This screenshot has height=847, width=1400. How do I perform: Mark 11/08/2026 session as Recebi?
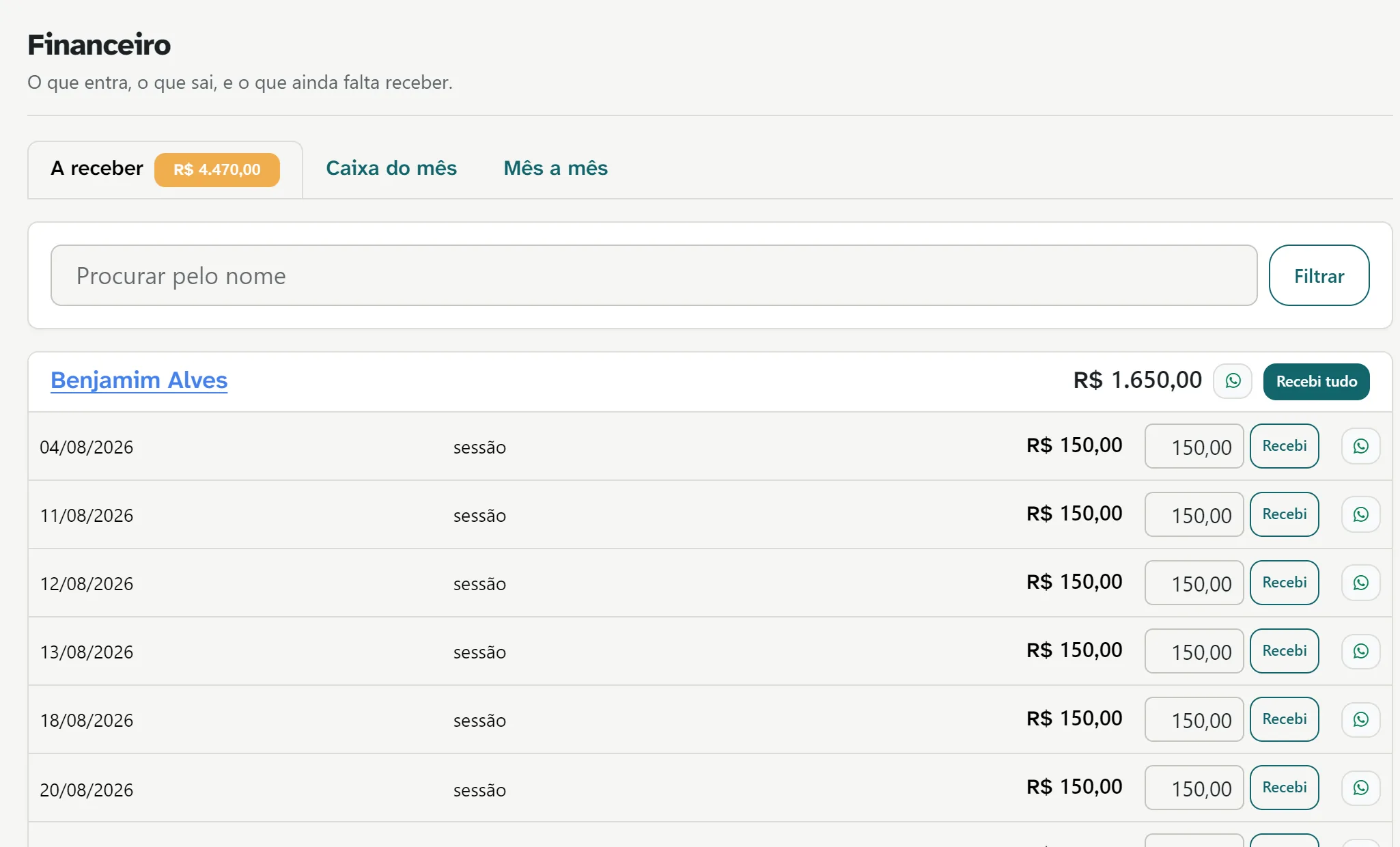pos(1284,514)
